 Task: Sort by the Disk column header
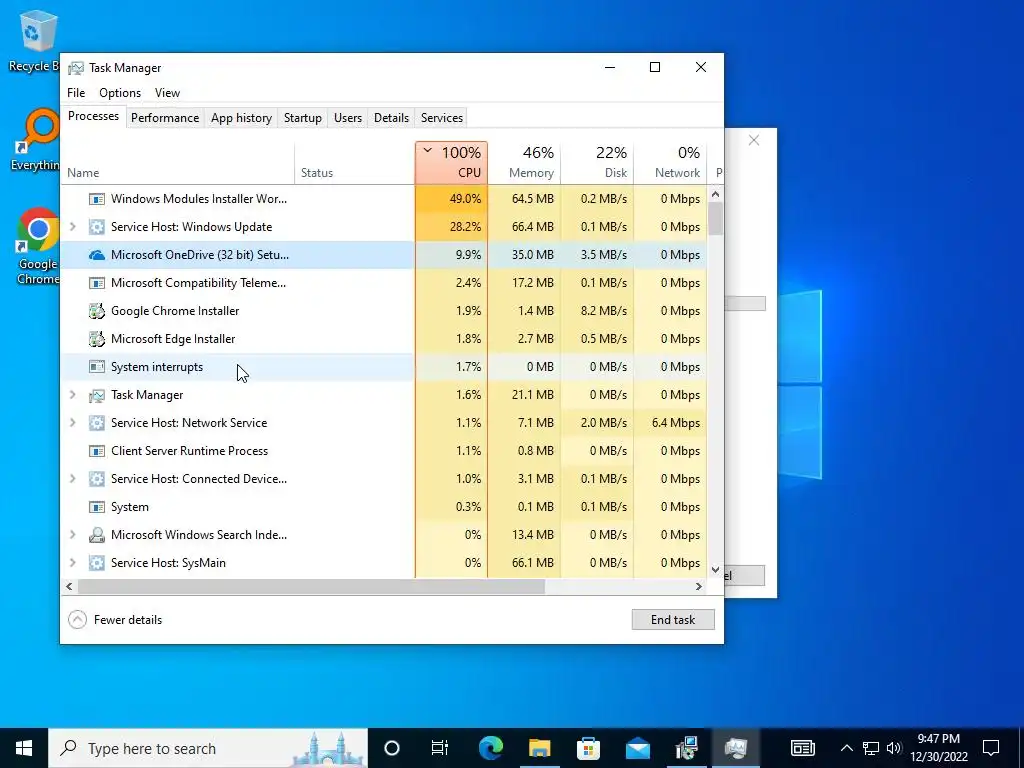pyautogui.click(x=598, y=163)
